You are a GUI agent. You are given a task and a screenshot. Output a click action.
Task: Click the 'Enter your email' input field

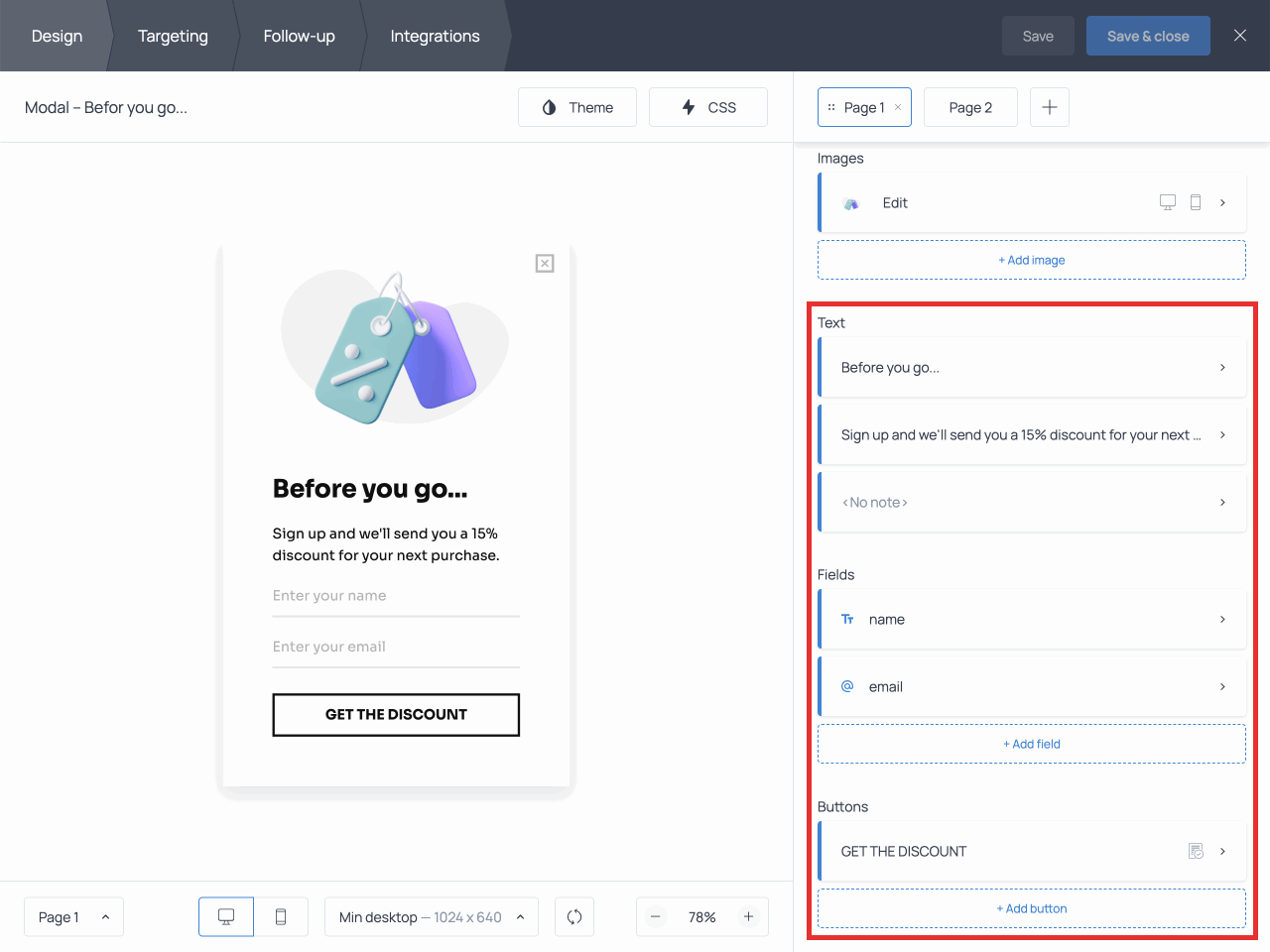[396, 647]
